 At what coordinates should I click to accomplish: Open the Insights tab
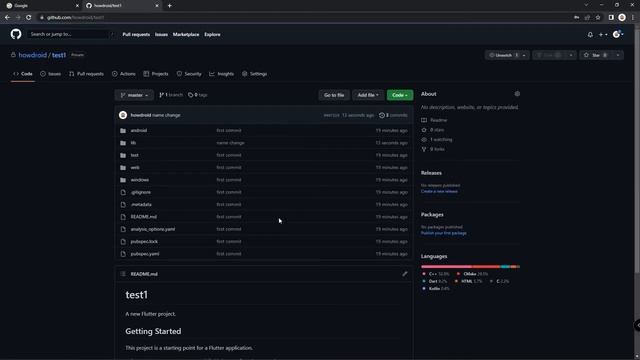tap(222, 74)
